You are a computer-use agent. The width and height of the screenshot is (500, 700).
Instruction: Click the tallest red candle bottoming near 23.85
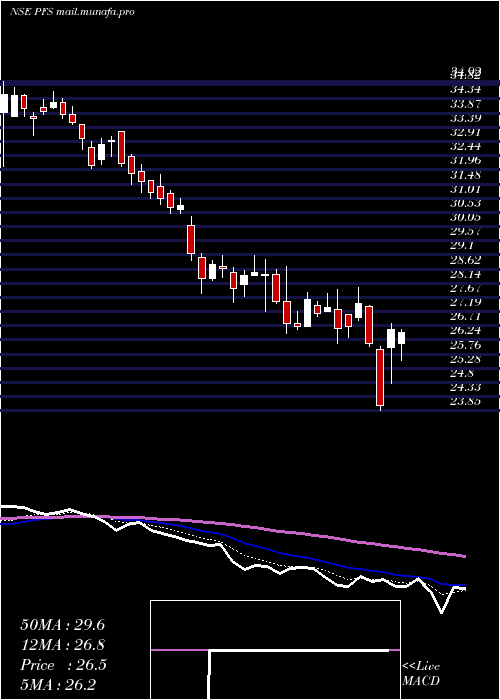(x=380, y=377)
